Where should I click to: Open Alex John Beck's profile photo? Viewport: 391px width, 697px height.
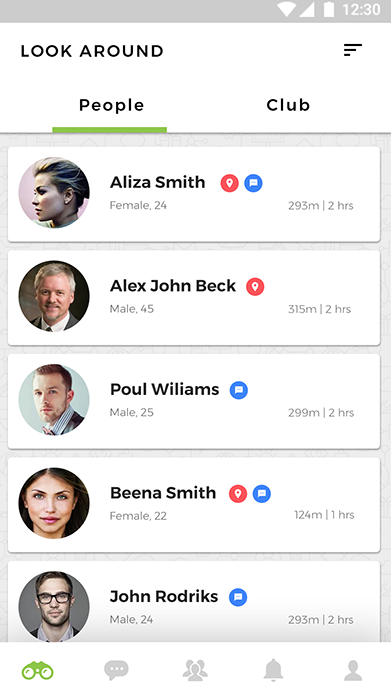point(54,296)
